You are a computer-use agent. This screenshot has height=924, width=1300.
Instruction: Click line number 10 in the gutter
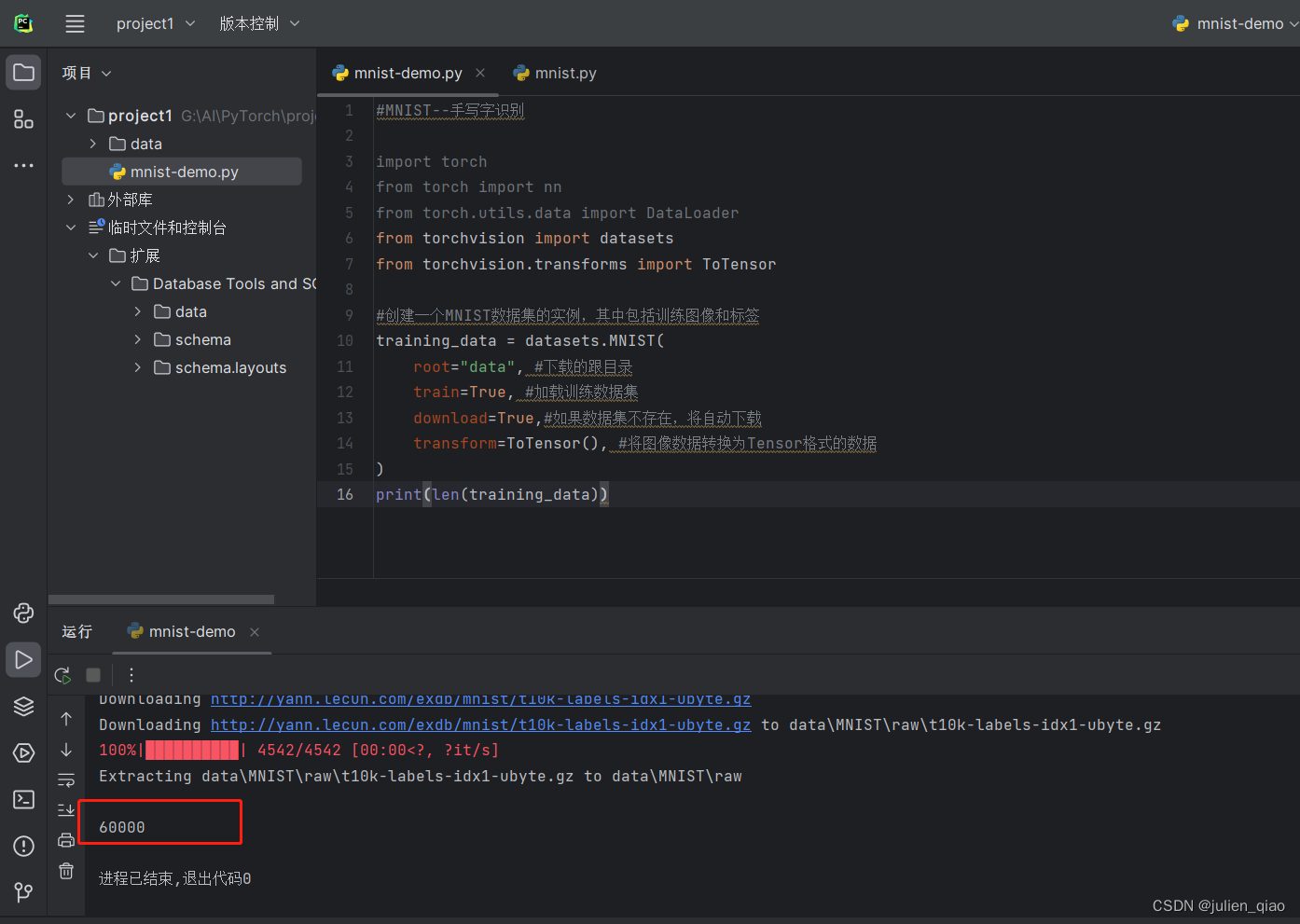click(x=345, y=340)
